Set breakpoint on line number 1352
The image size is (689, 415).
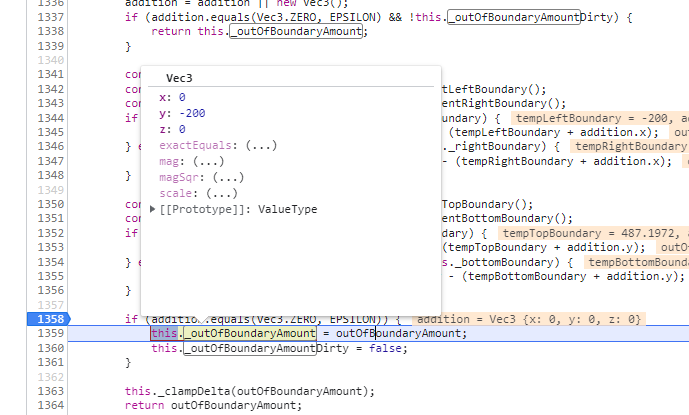click(51, 233)
